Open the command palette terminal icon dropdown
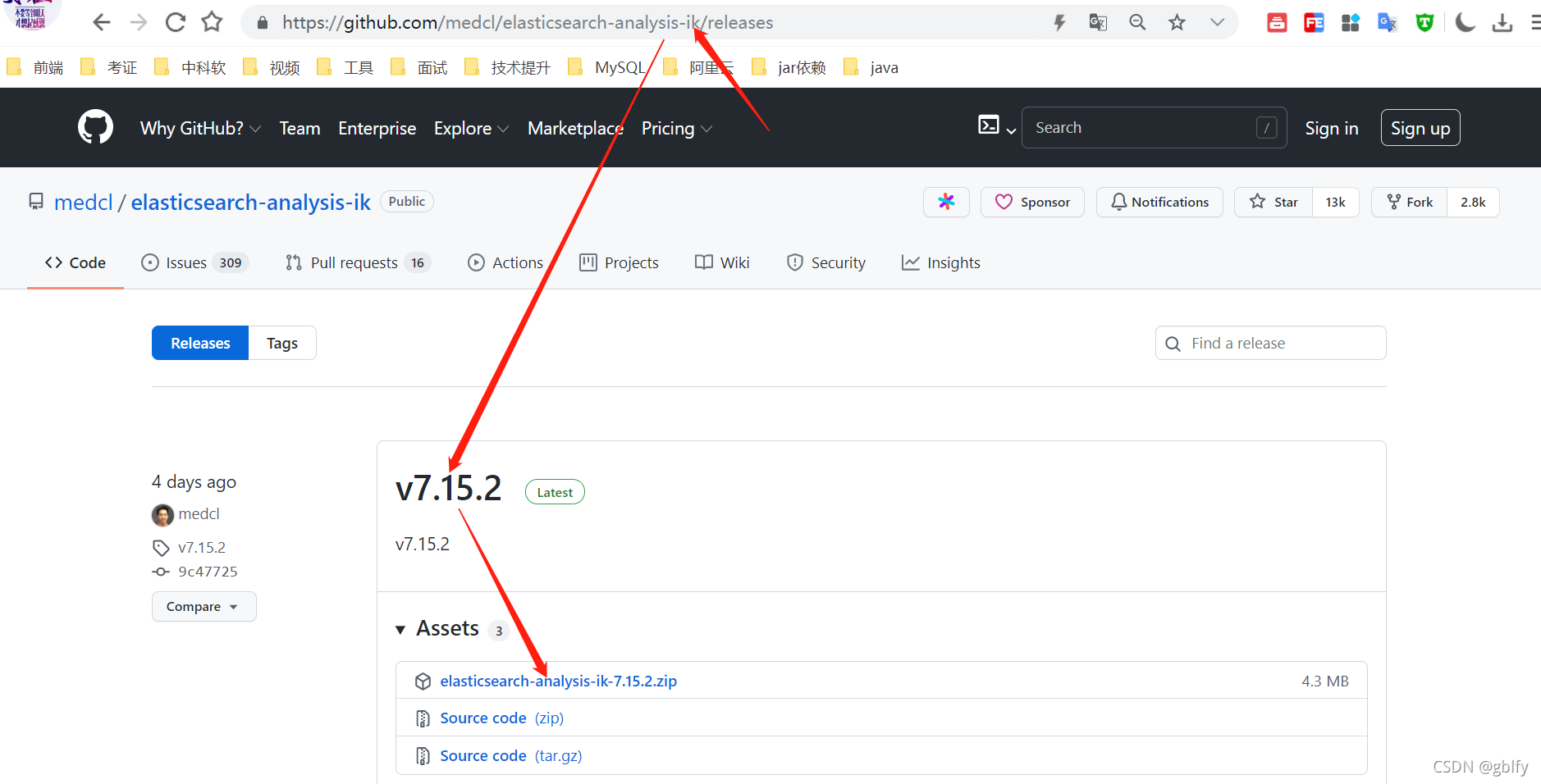1541x784 pixels. 997,126
